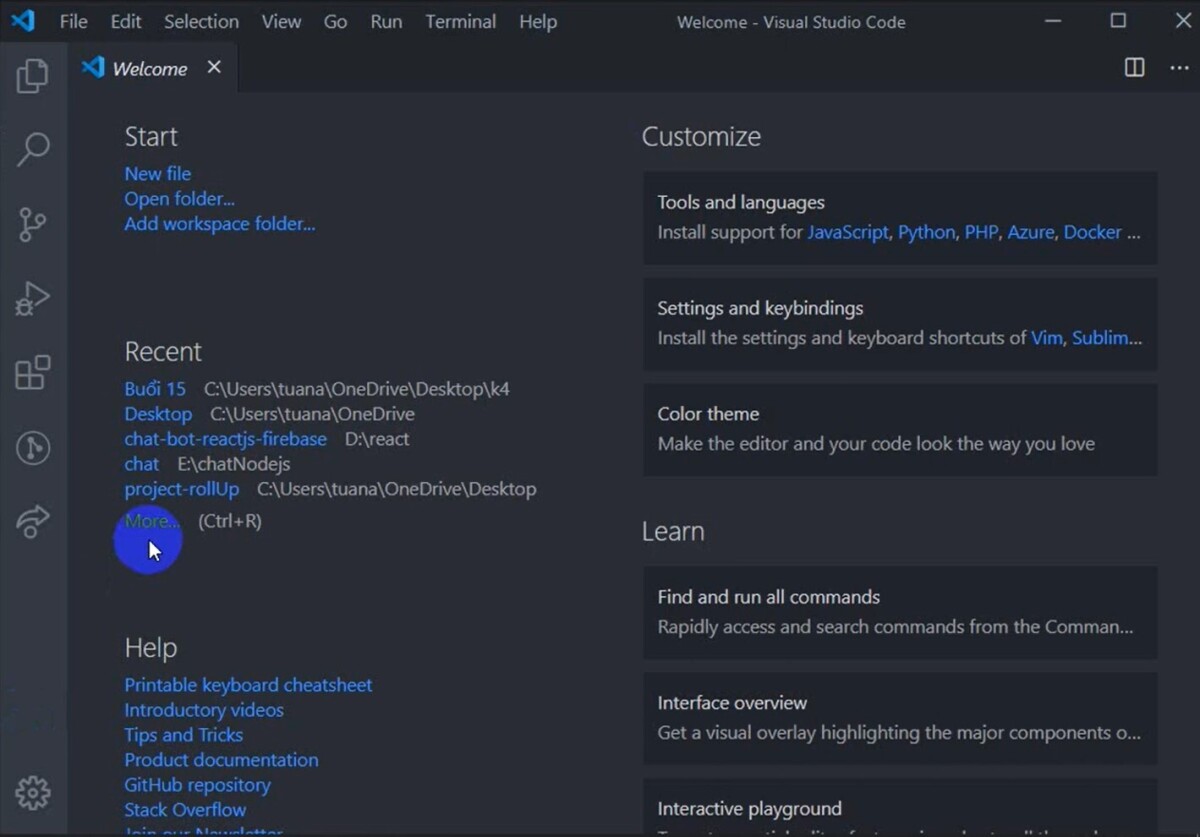Maximize the VS Code window

pyautogui.click(x=1118, y=21)
